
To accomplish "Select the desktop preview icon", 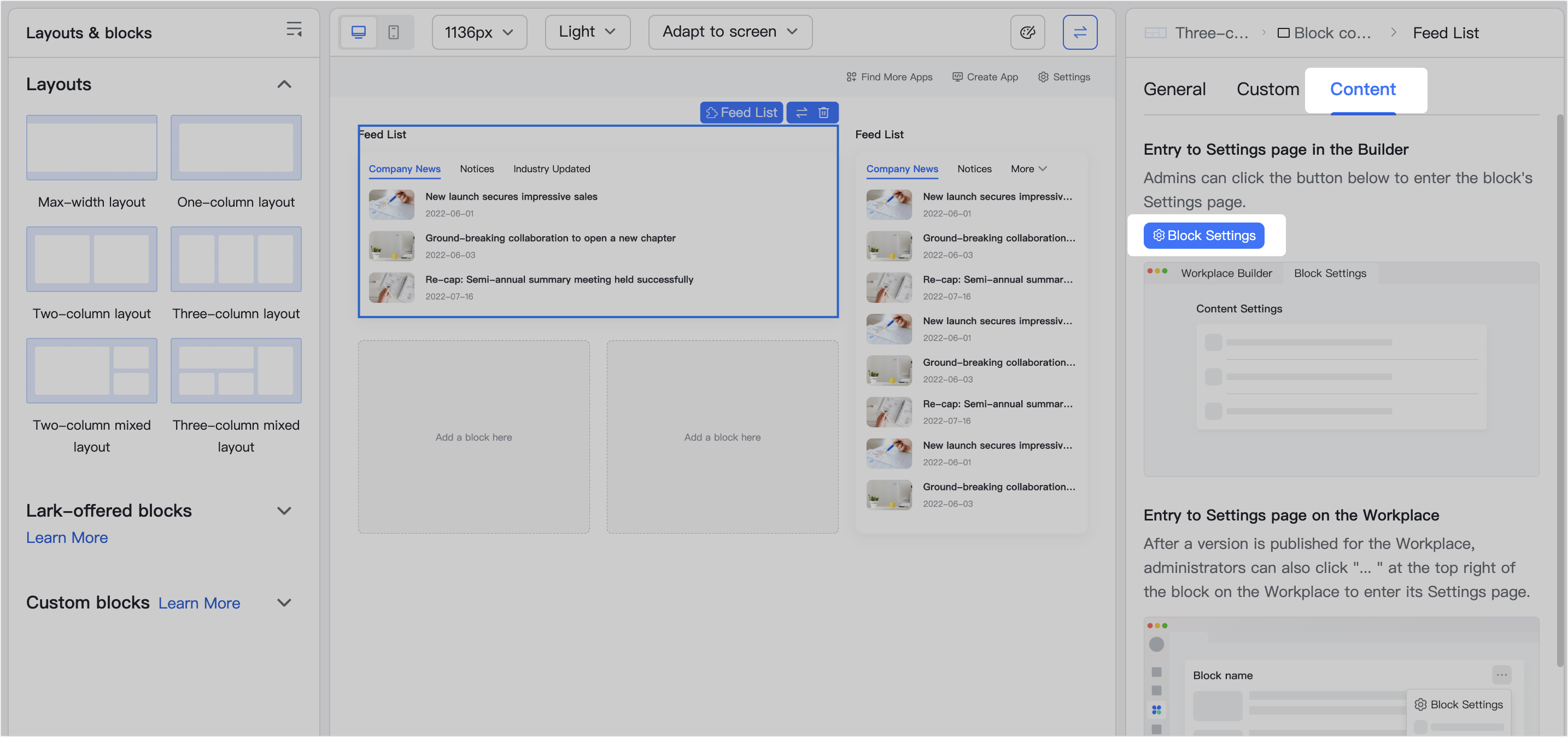I will pyautogui.click(x=359, y=32).
